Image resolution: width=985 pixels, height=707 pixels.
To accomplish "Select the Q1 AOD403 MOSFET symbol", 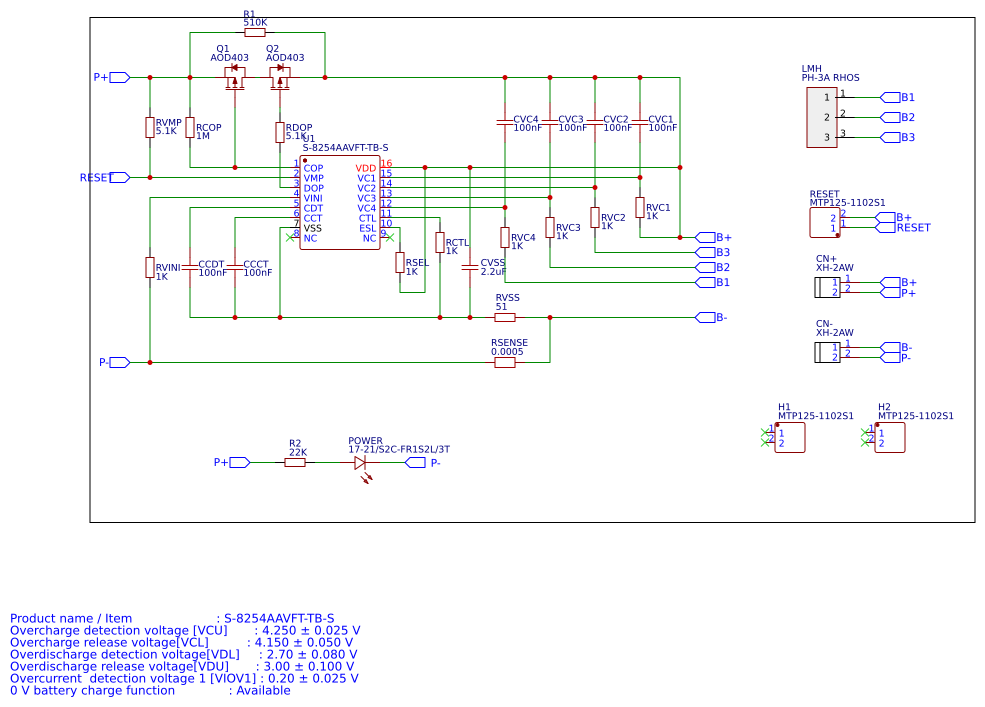I will [x=234, y=78].
